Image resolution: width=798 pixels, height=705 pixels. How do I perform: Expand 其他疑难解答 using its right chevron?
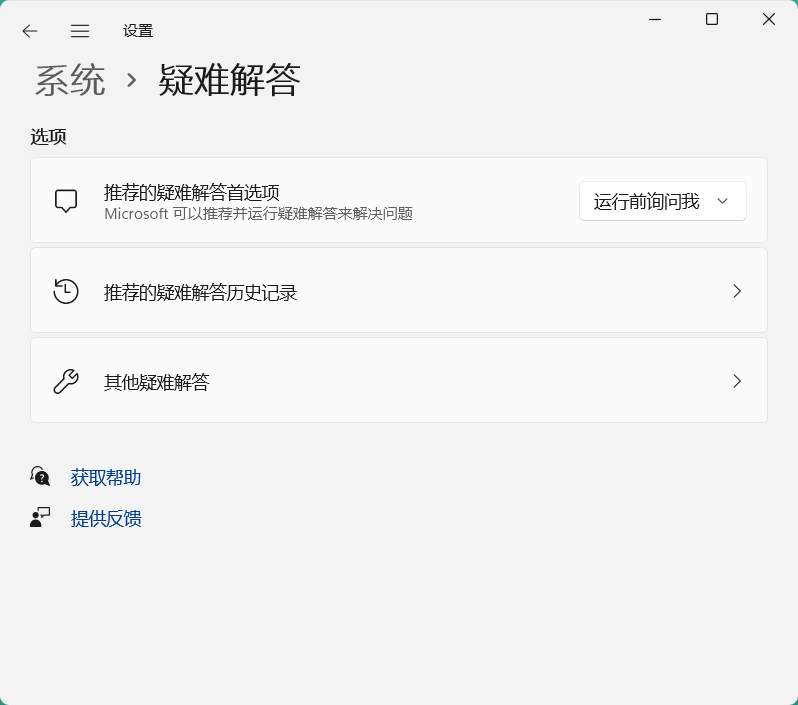point(737,381)
